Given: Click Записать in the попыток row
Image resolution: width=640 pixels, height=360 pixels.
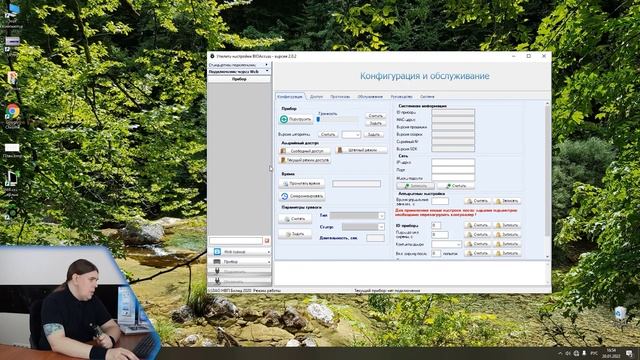Looking at the screenshot, I should (x=507, y=253).
